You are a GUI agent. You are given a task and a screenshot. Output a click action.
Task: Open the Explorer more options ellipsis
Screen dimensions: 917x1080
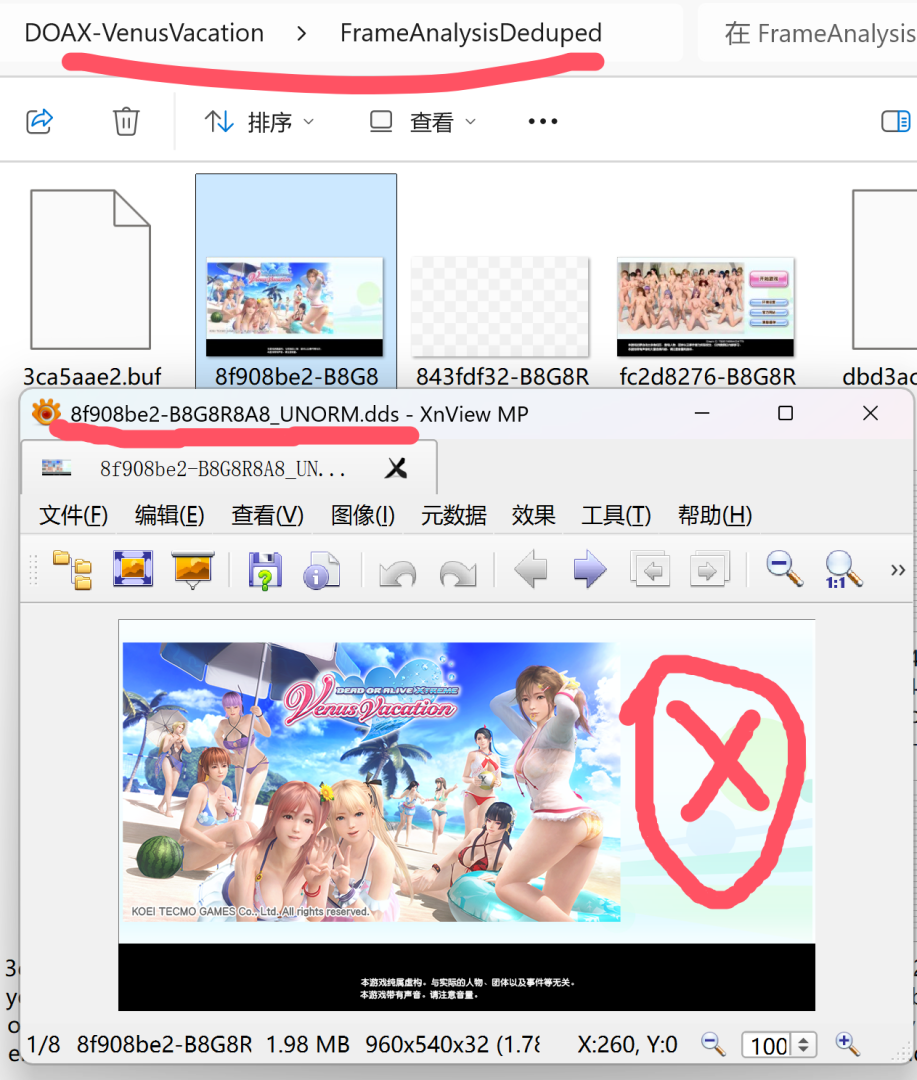pyautogui.click(x=543, y=122)
